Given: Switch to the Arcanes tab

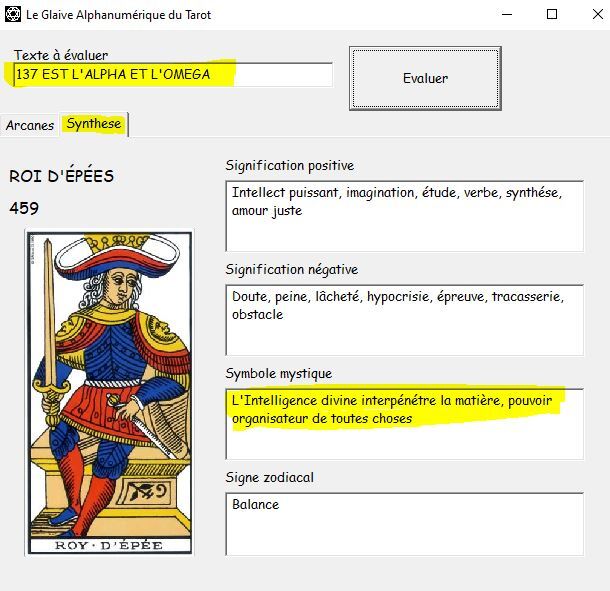Looking at the screenshot, I should coord(30,125).
